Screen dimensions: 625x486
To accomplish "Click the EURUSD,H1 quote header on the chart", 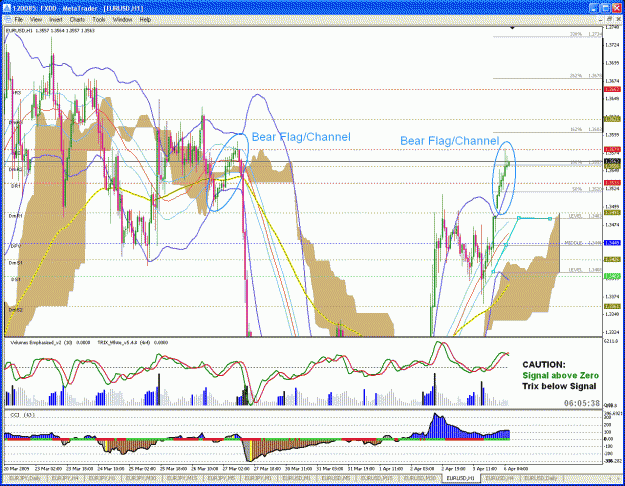I will [x=50, y=30].
